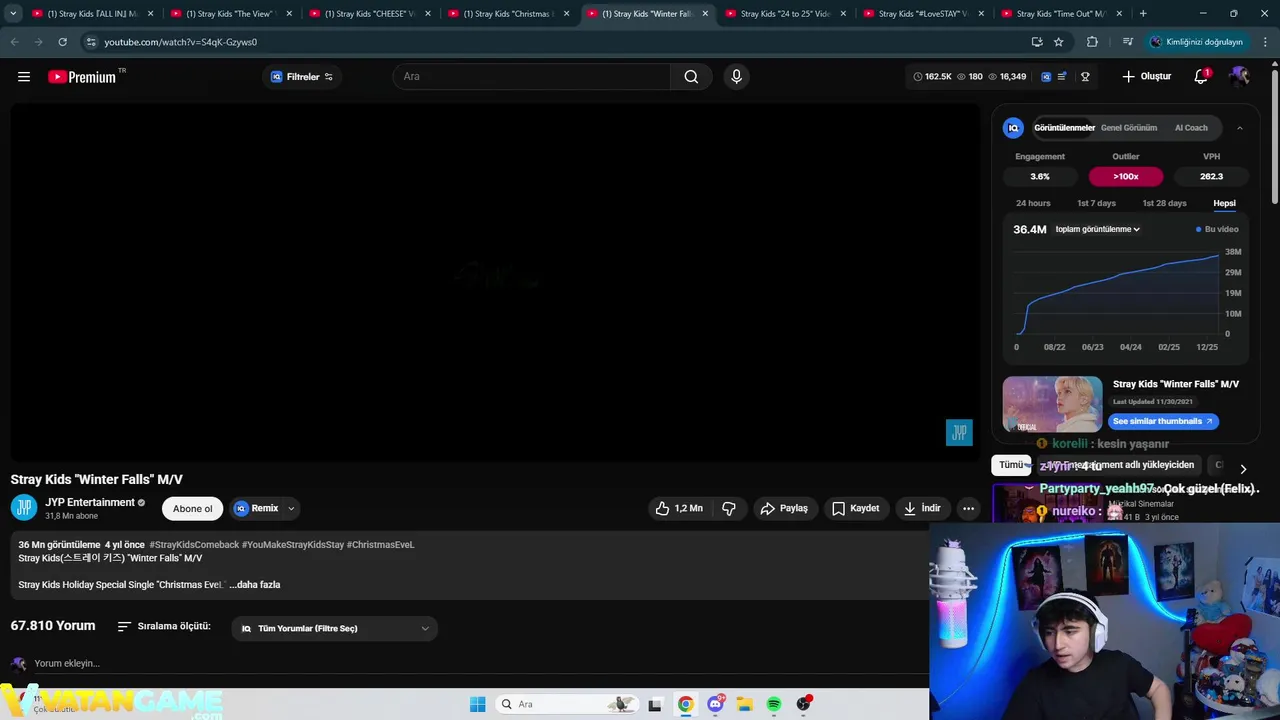Open the Chrome extensions puzzle icon

[1092, 42]
